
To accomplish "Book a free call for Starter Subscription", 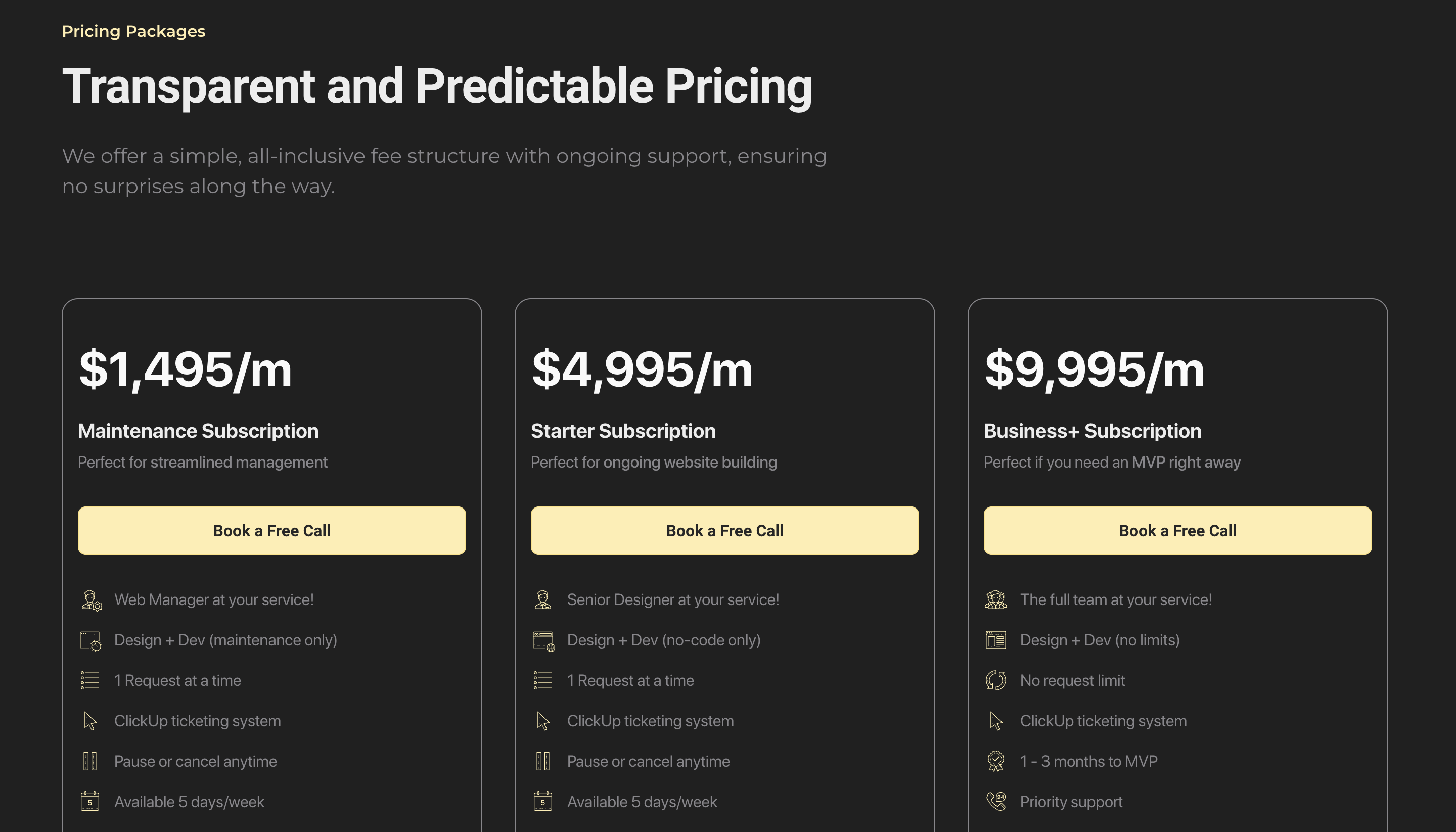I will click(x=724, y=531).
